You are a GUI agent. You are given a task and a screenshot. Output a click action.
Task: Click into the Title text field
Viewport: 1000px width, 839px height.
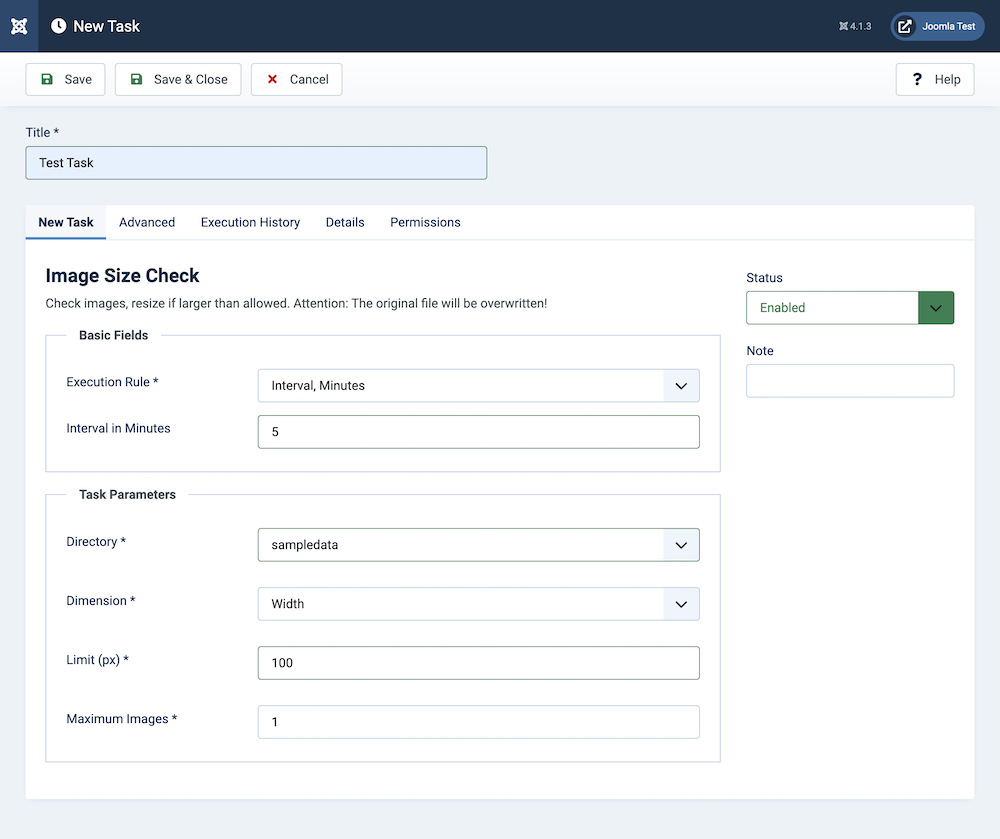[x=256, y=163]
